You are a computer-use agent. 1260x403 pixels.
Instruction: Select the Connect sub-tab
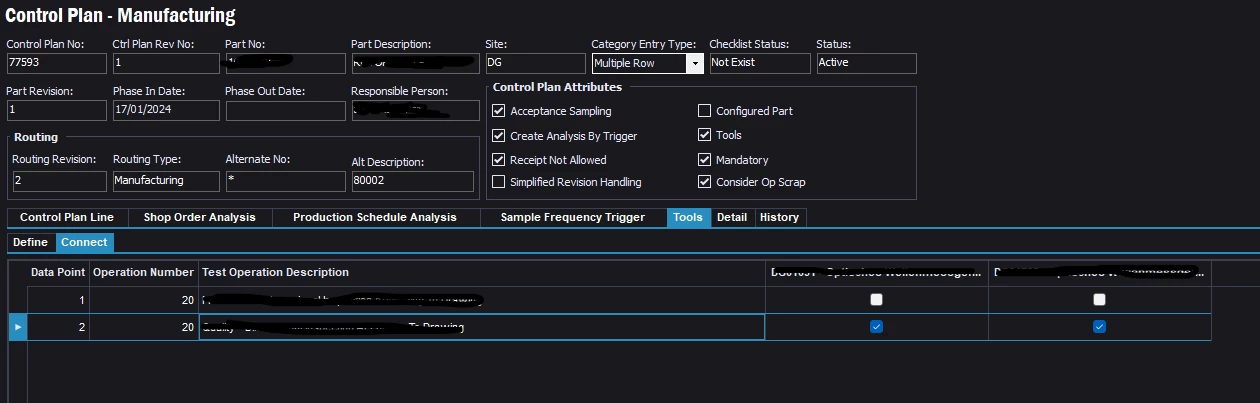pyautogui.click(x=85, y=242)
